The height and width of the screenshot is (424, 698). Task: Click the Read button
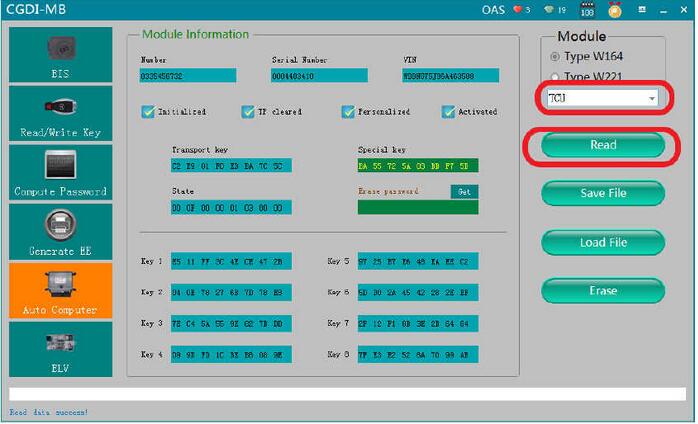pyautogui.click(x=603, y=145)
